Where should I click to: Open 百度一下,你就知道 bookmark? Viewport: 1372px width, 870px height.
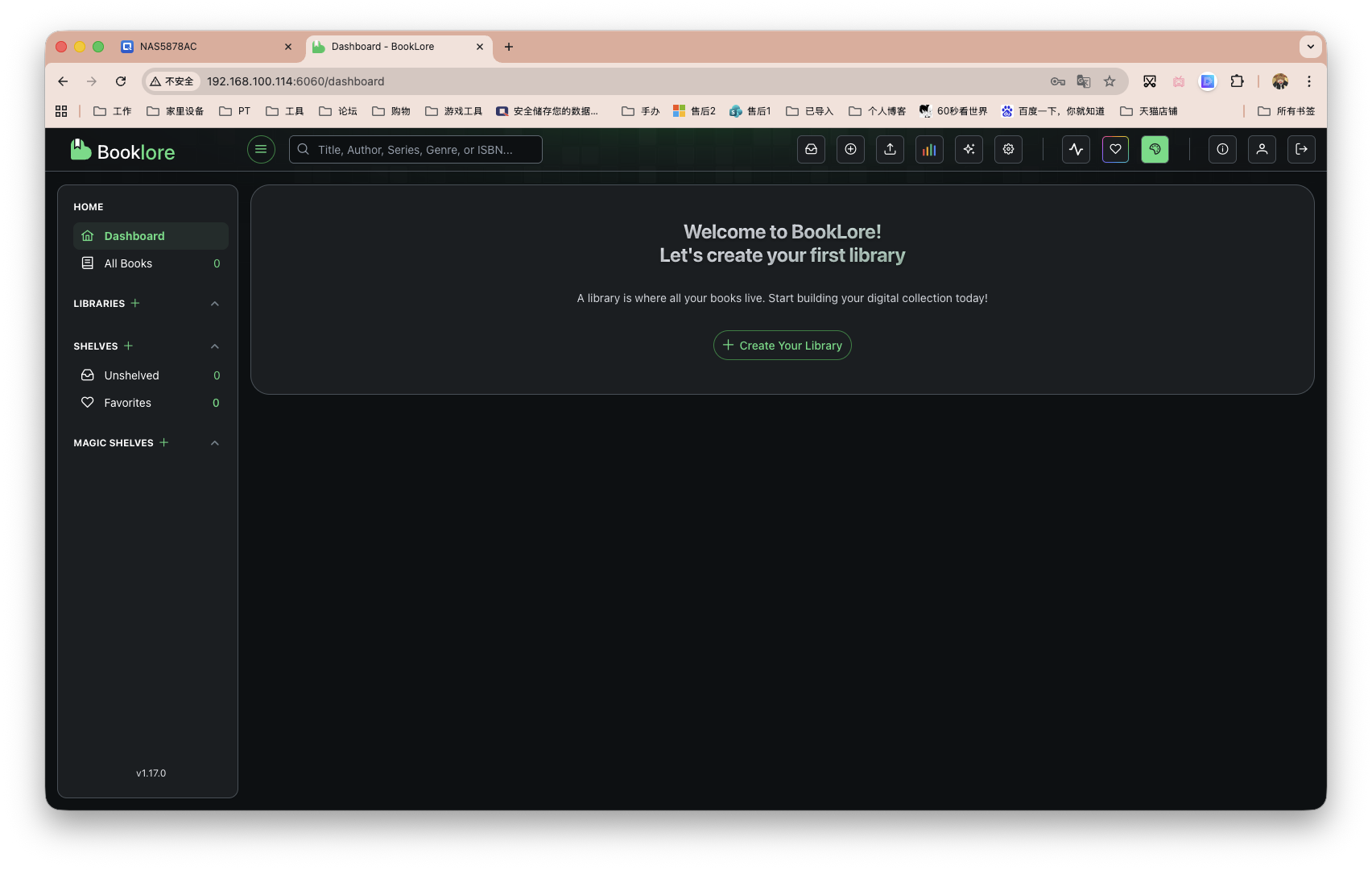coord(1053,111)
